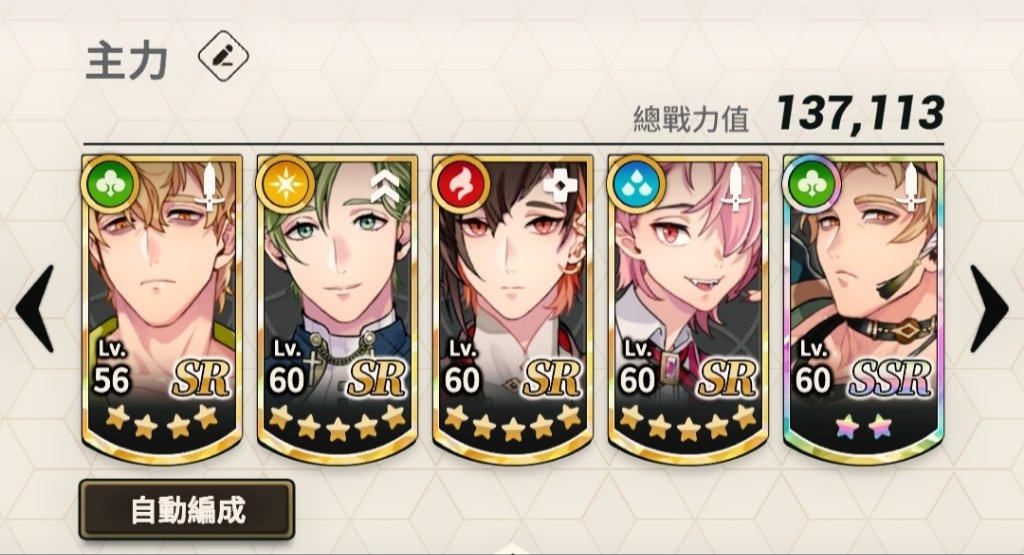Select the Lv. 56 blonde SR character card
The image size is (1024, 555).
click(x=162, y=309)
